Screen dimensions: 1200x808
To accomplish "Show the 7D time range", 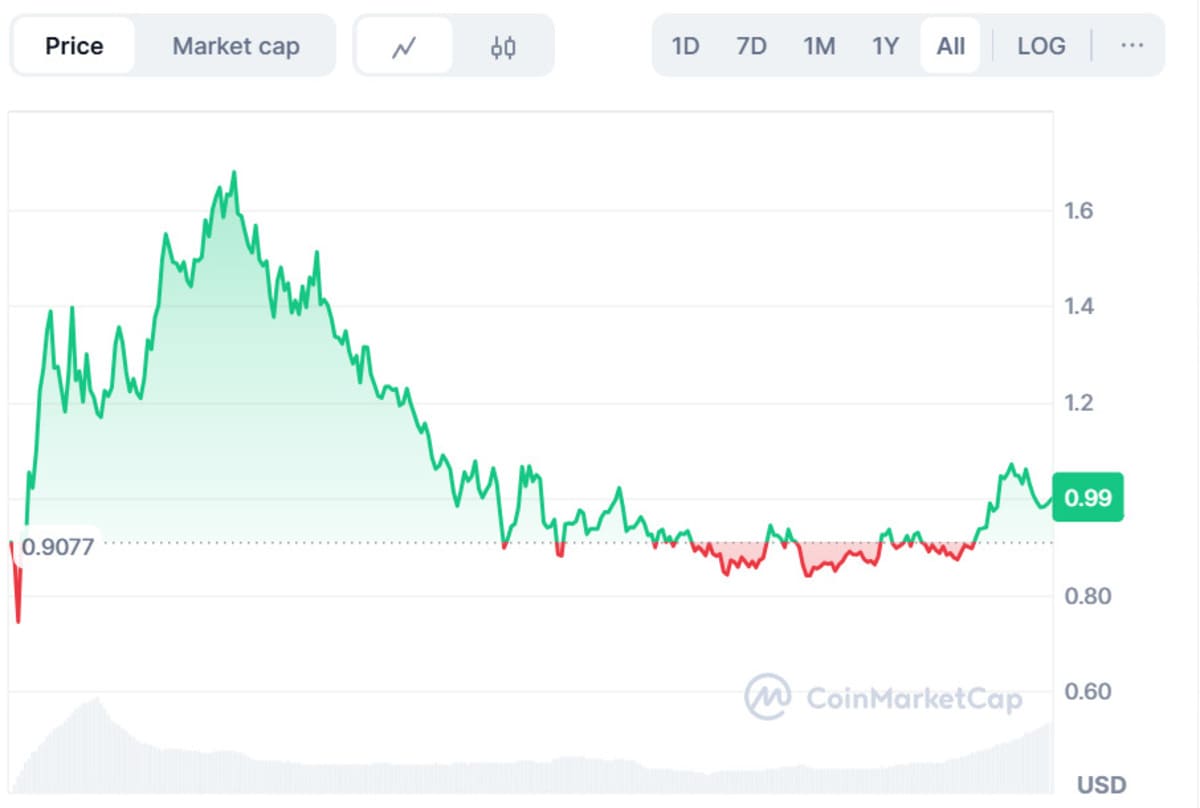I will coord(751,46).
